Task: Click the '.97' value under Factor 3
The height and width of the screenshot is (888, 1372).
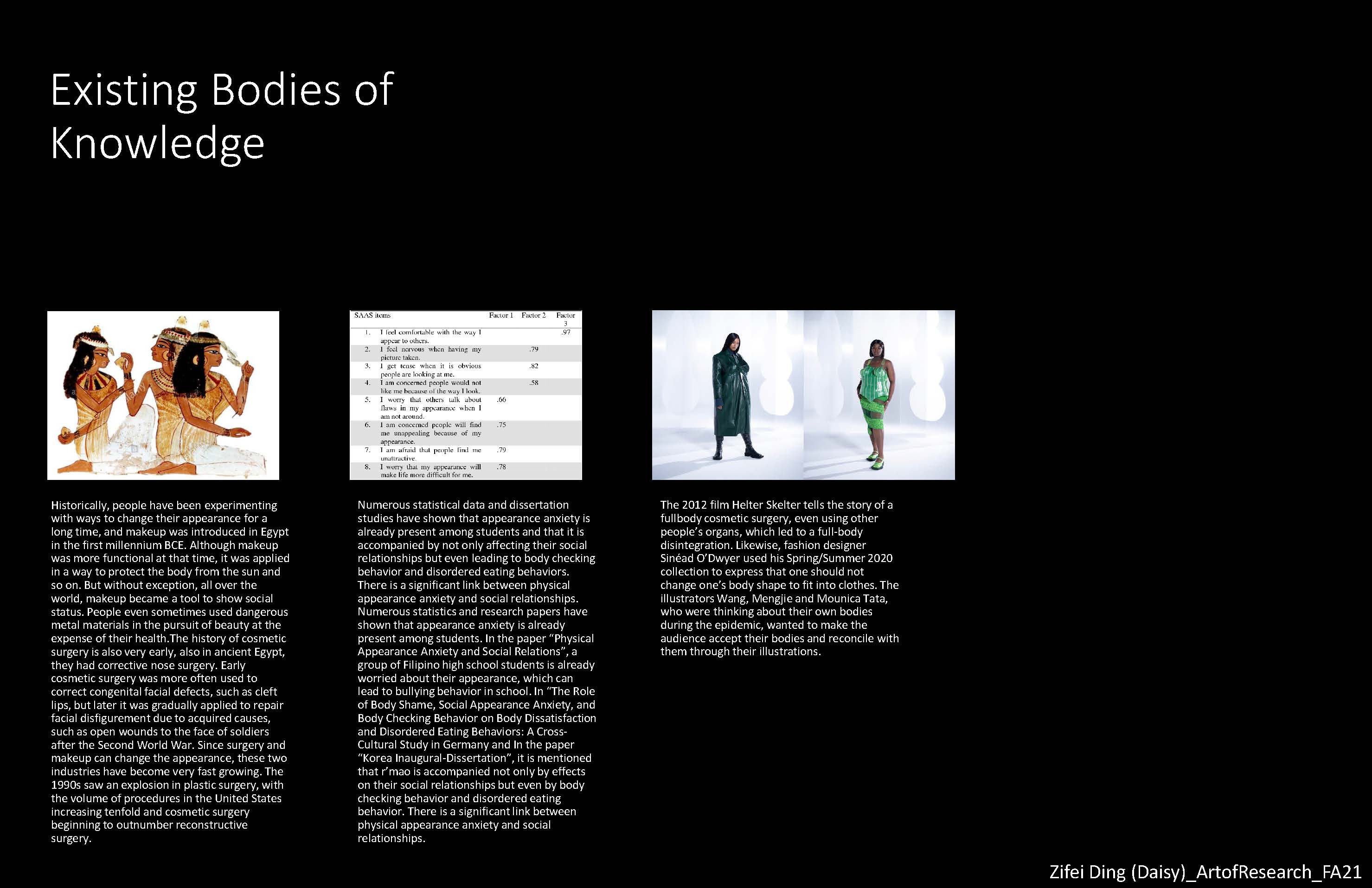Action: [565, 332]
